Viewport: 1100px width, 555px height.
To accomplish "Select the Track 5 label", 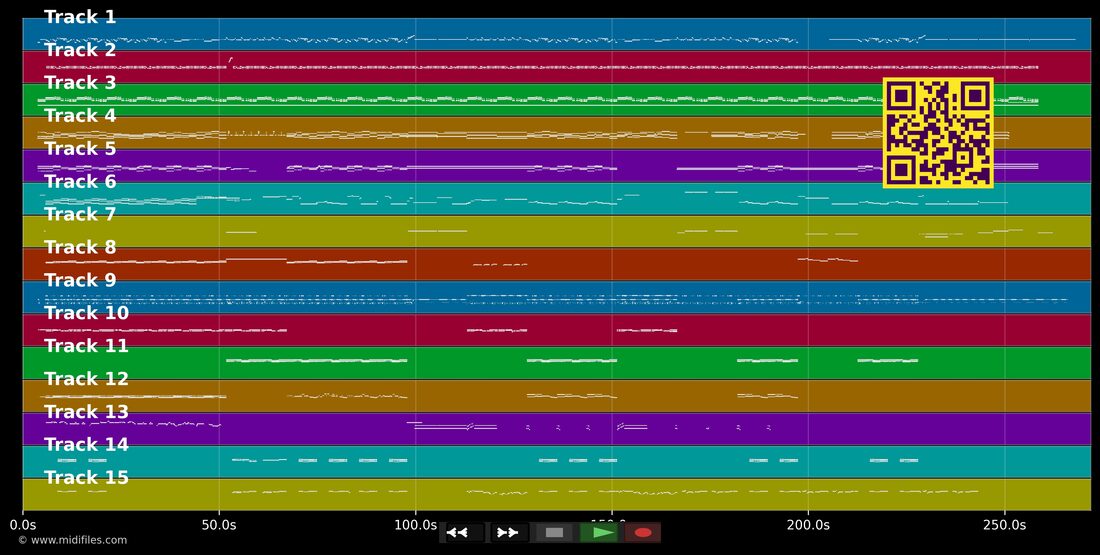I will [x=80, y=149].
